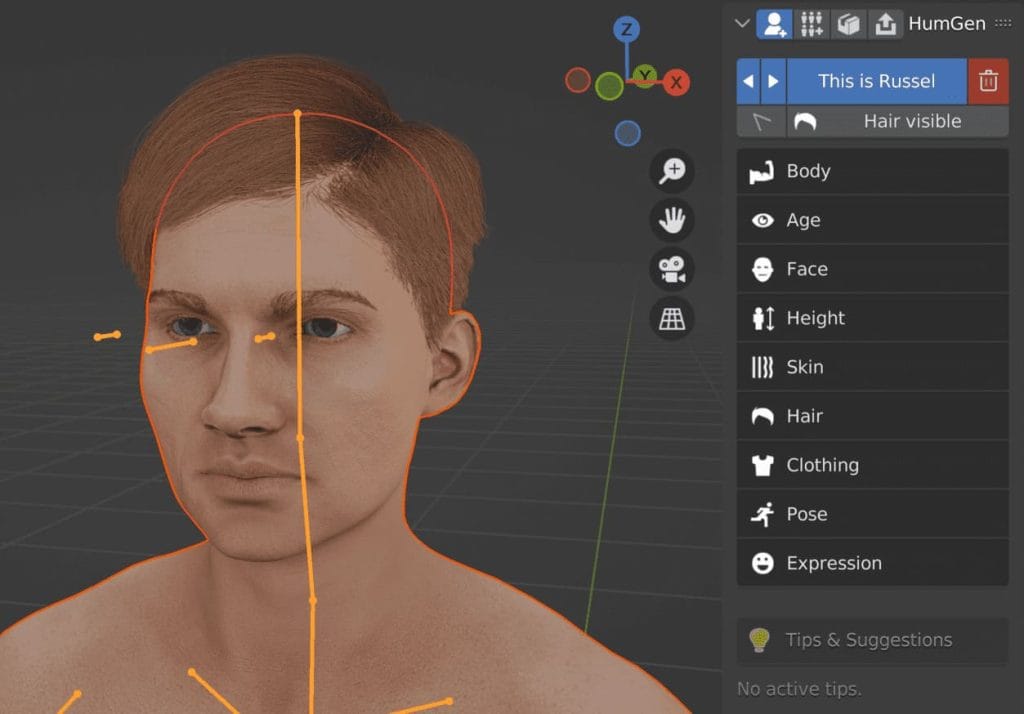The width and height of the screenshot is (1024, 714).
Task: Toggle the rig pose icon left of Hair visible
Action: pyautogui.click(x=762, y=121)
